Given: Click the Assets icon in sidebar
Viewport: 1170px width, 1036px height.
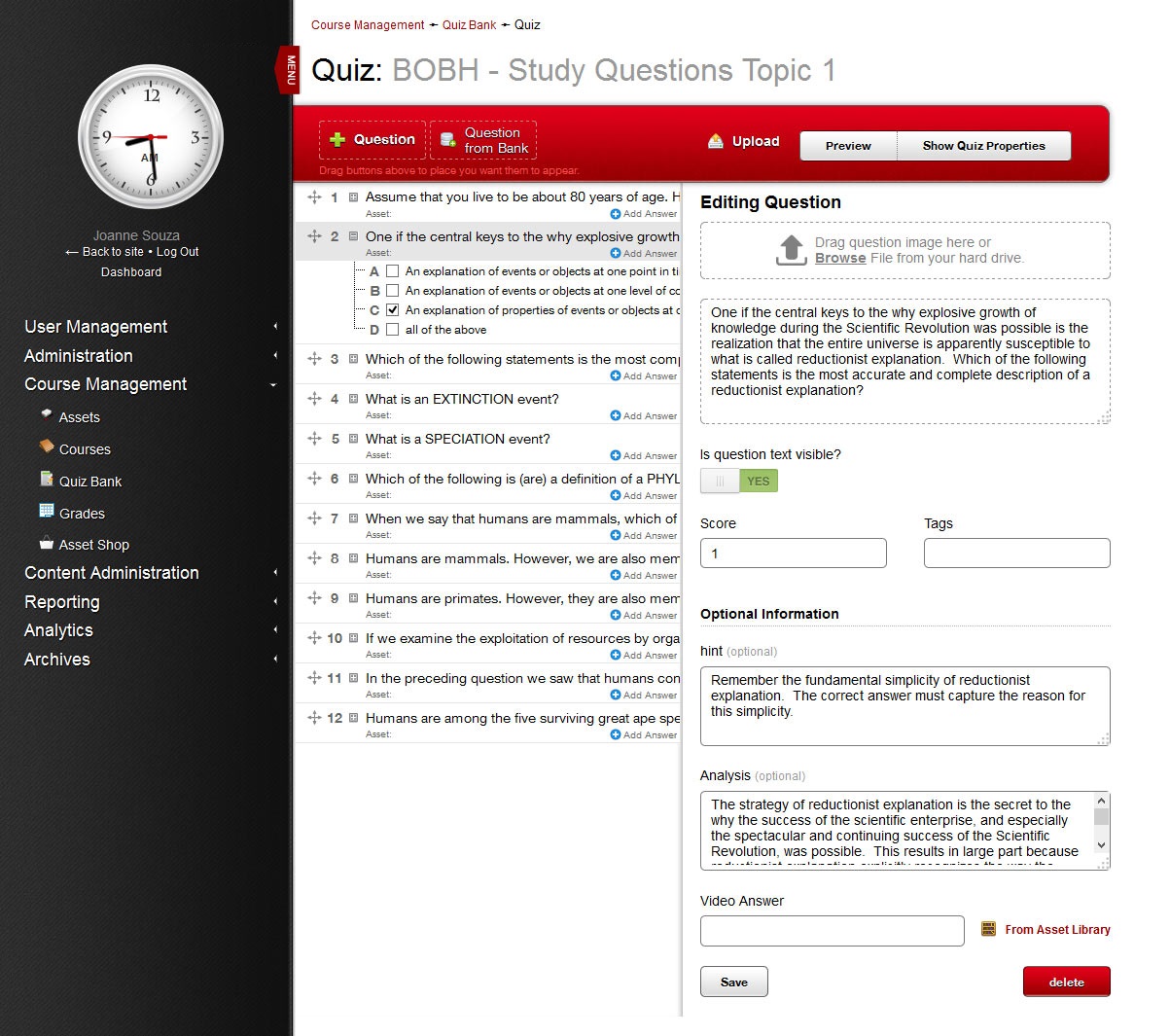Looking at the screenshot, I should [x=46, y=414].
